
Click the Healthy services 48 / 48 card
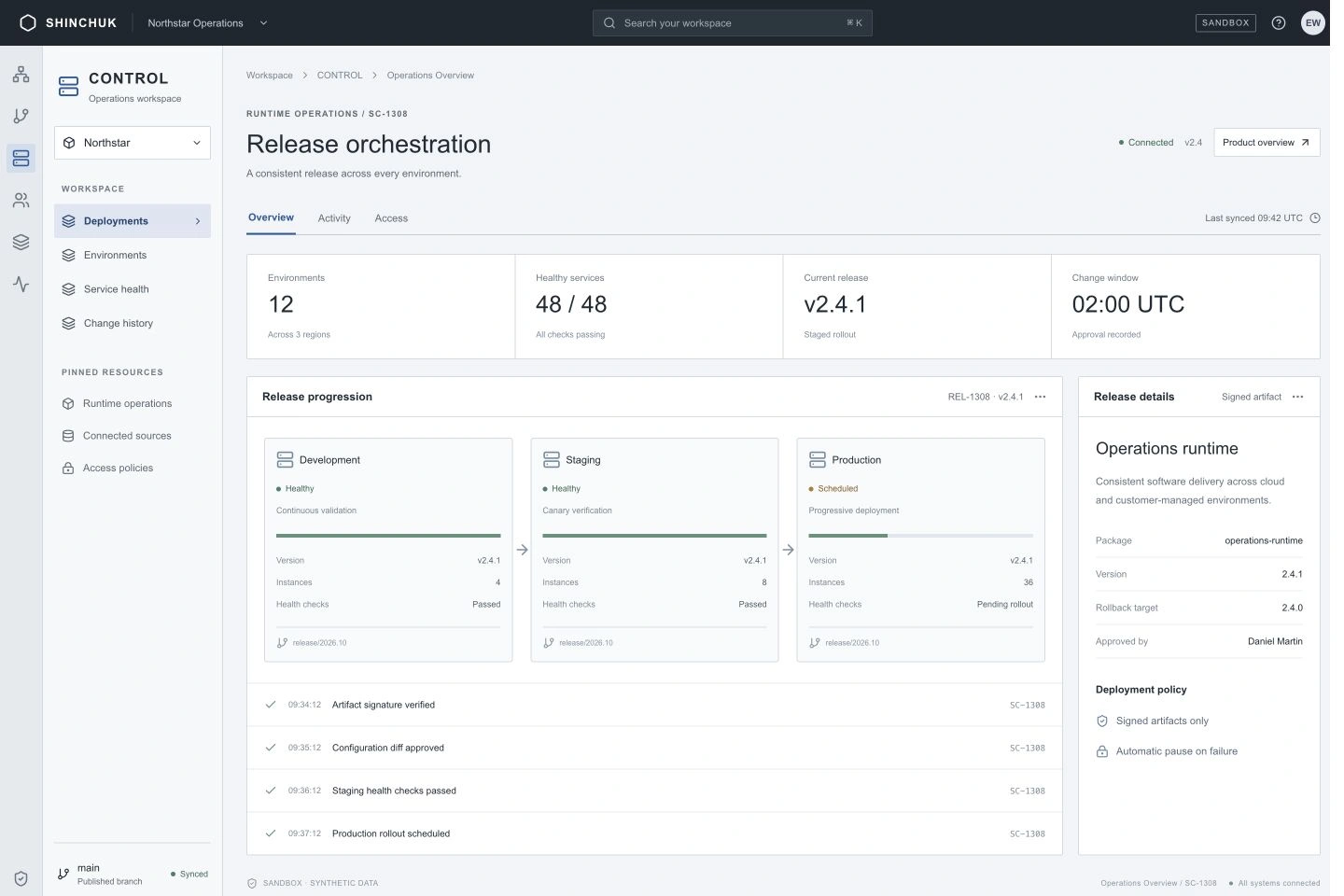coord(649,307)
